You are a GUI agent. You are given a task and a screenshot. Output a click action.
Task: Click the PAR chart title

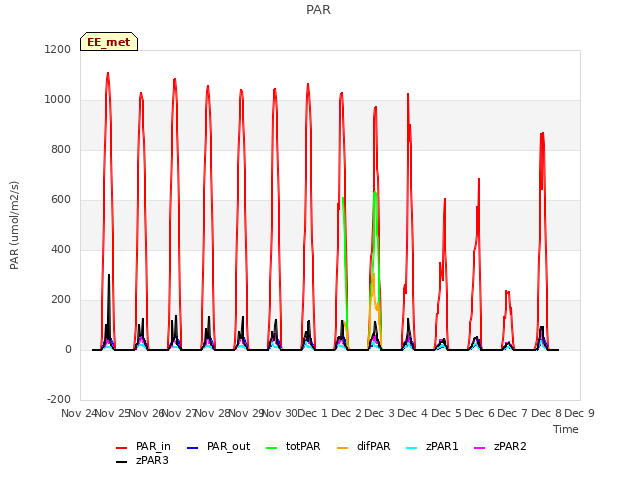click(x=318, y=10)
